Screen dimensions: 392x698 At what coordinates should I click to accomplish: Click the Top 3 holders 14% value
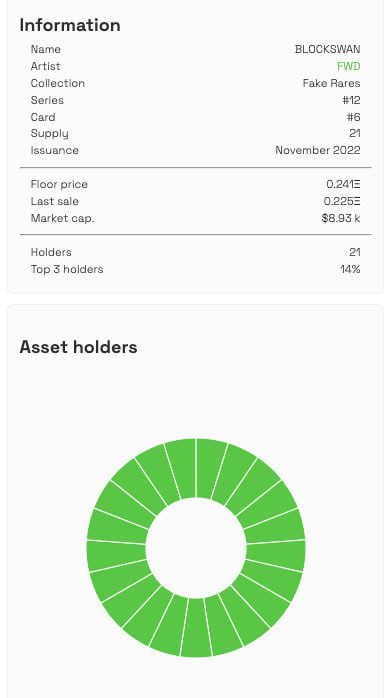point(350,269)
